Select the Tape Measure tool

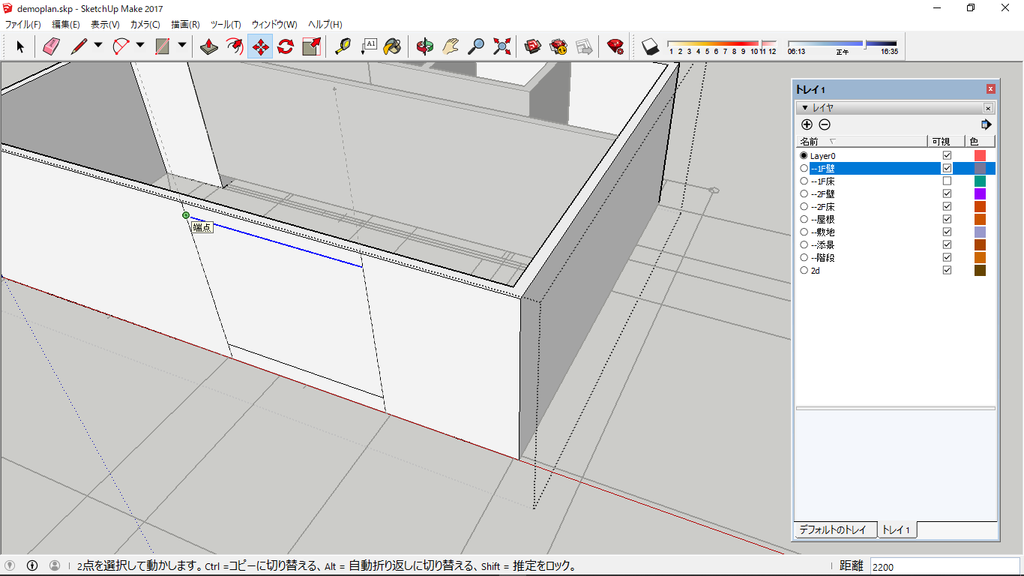click(343, 46)
